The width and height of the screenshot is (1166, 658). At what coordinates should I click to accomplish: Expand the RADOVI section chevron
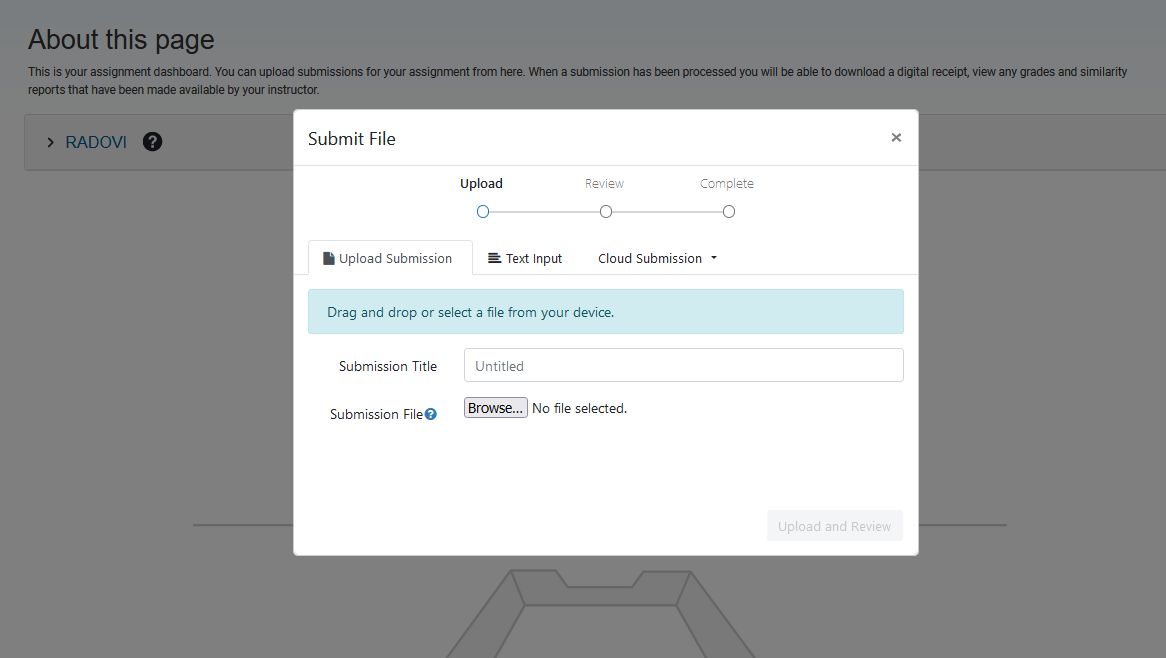[x=50, y=143]
